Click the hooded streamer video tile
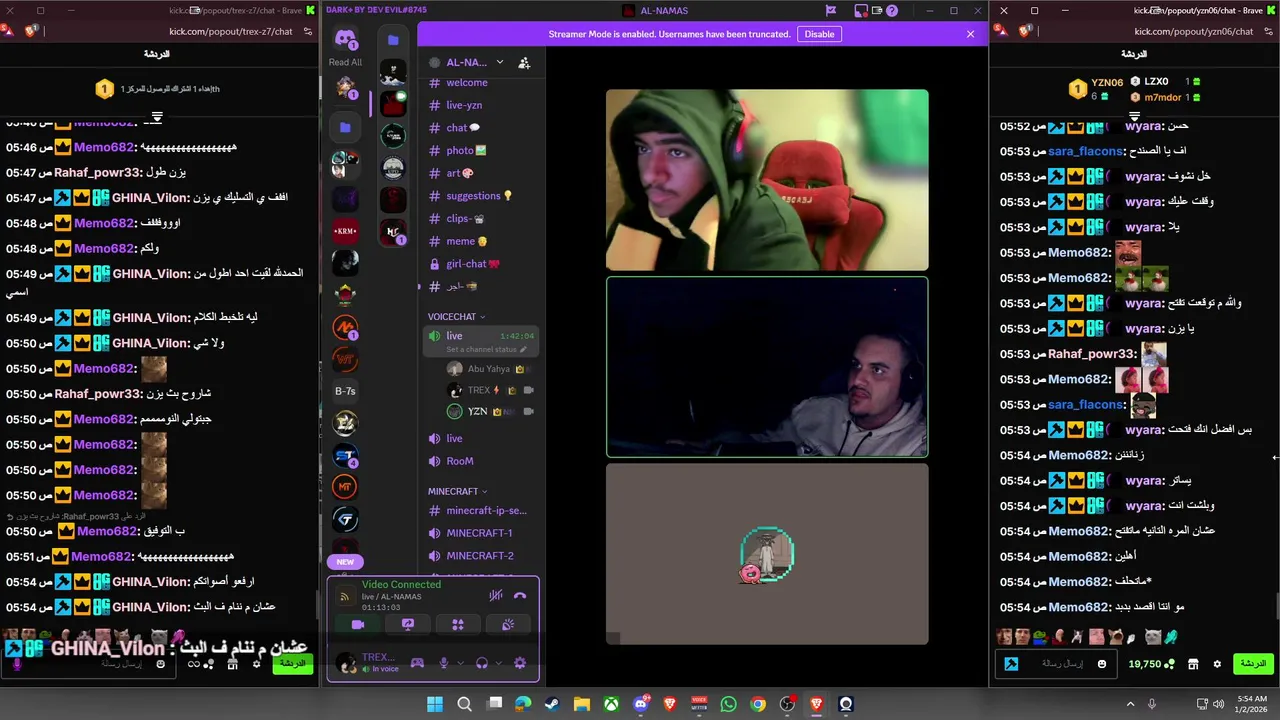 coord(767,180)
